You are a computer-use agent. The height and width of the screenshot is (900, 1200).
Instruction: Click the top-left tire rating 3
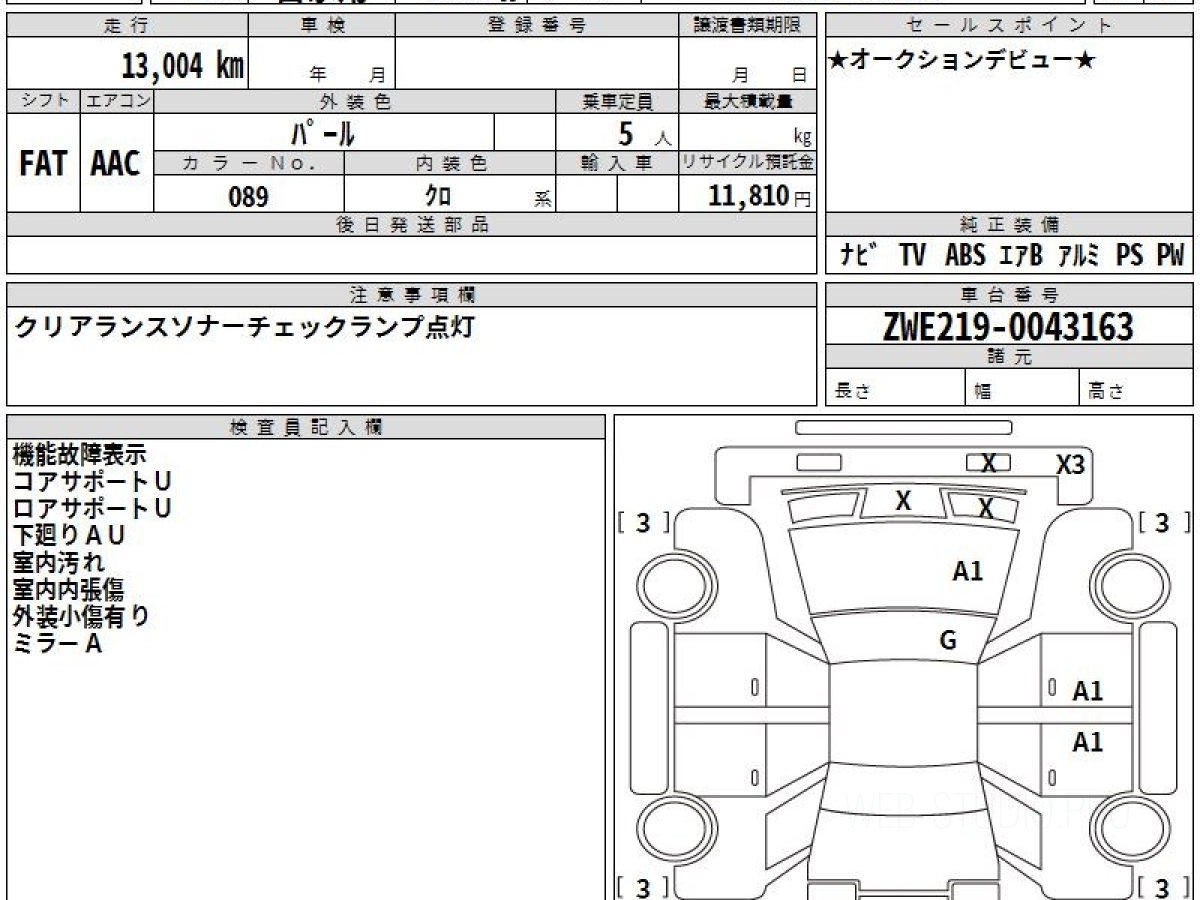[x=643, y=522]
